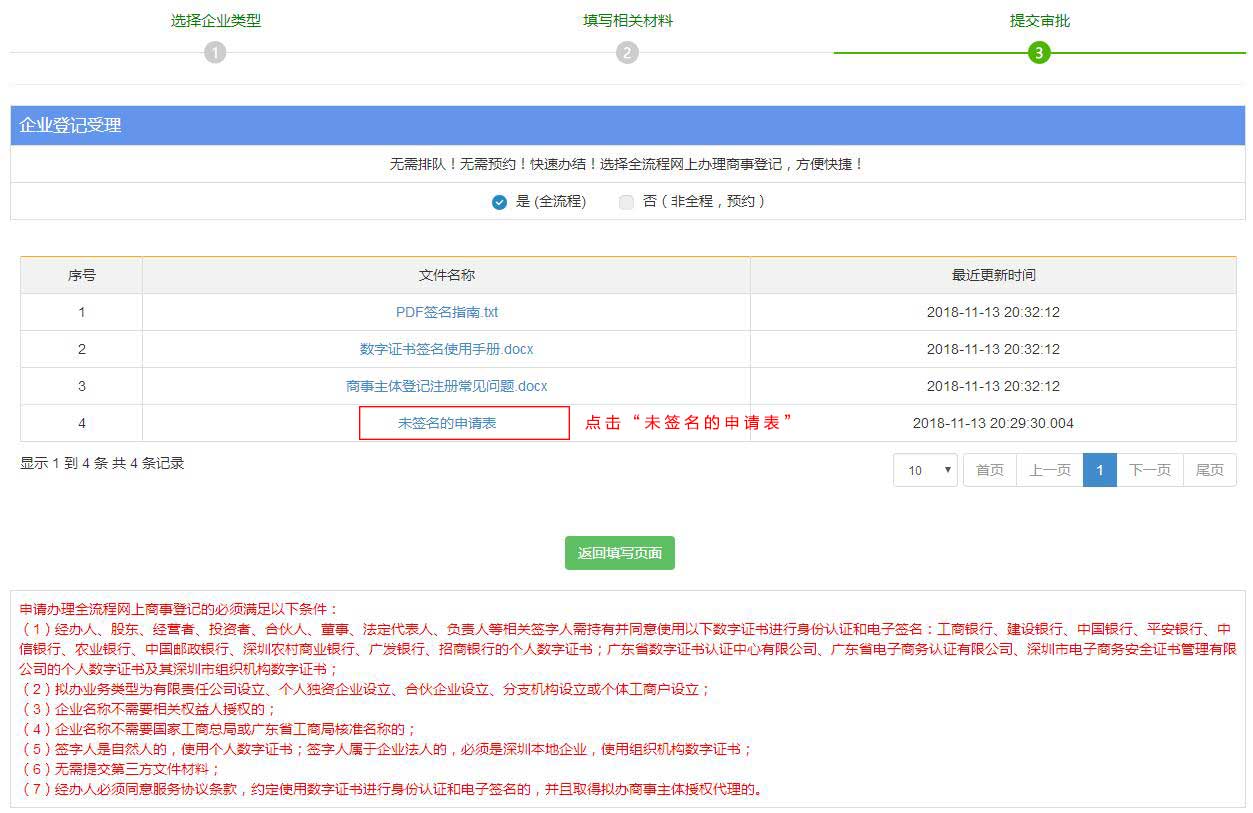Click the green step 3 circle
Screen dimensions: 1253x813
(1040, 52)
